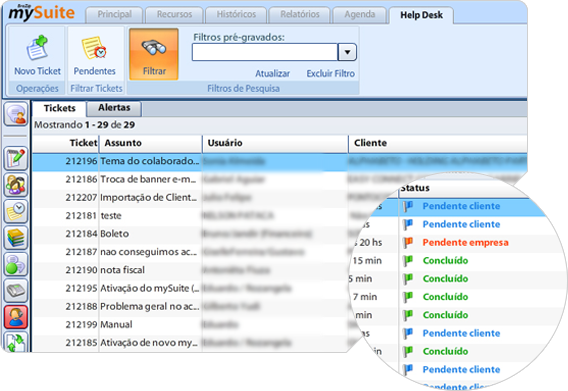
Task: Click the Atualizar link
Action: tap(272, 74)
